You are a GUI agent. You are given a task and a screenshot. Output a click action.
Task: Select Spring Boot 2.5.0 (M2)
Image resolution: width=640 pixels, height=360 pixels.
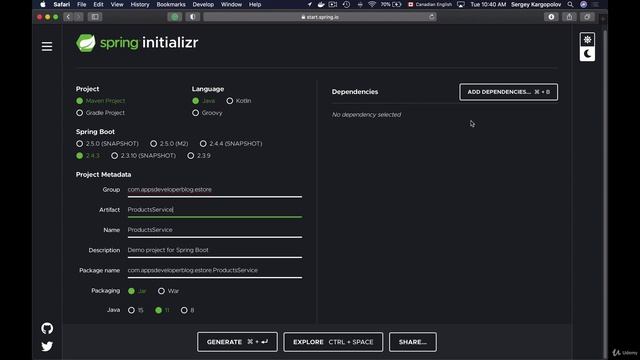pos(169,144)
